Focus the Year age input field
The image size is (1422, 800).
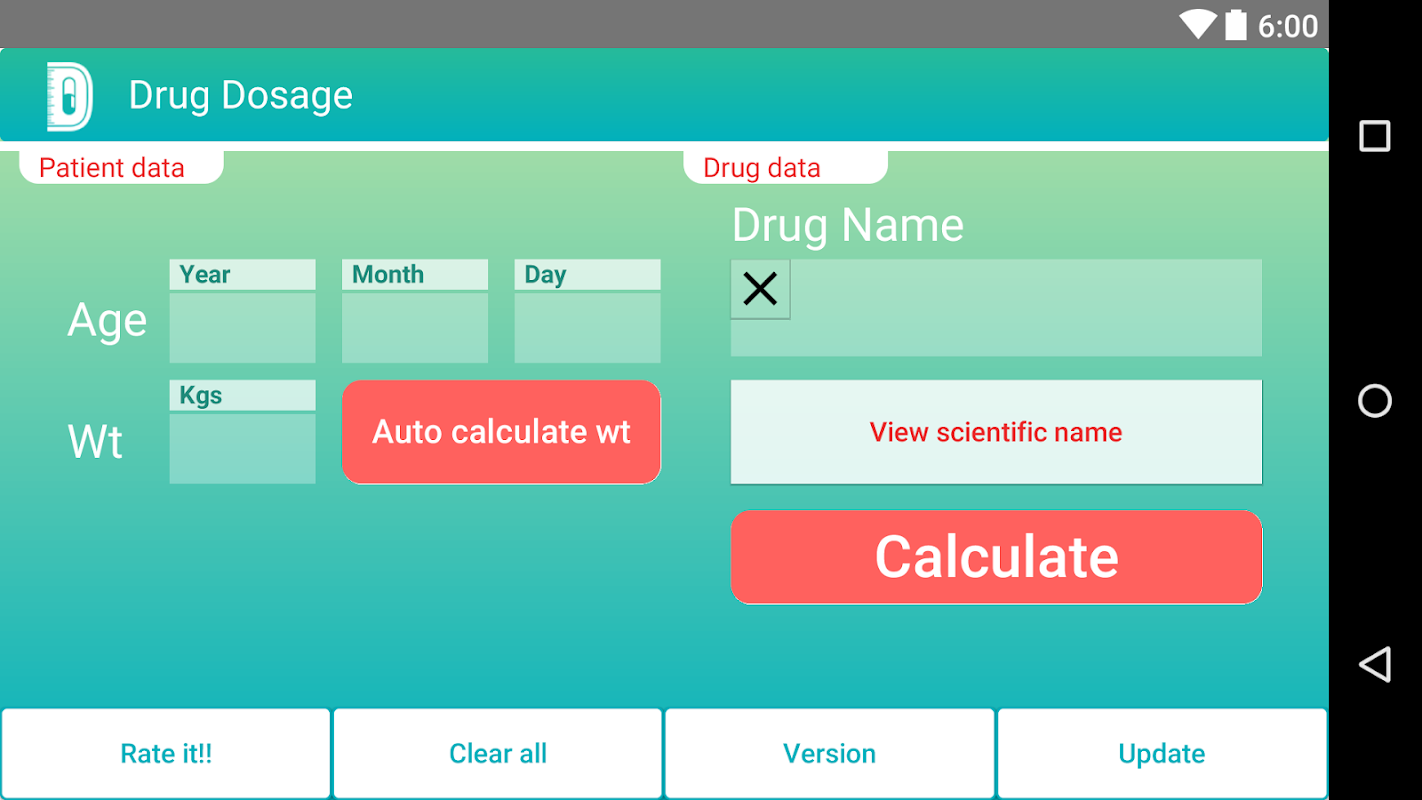[x=242, y=327]
